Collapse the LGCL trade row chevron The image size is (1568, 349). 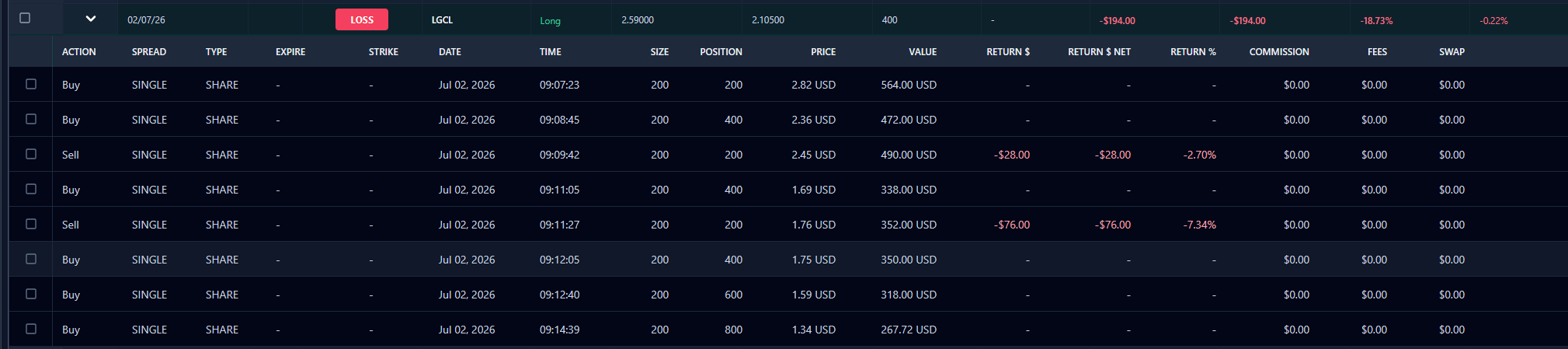(91, 19)
